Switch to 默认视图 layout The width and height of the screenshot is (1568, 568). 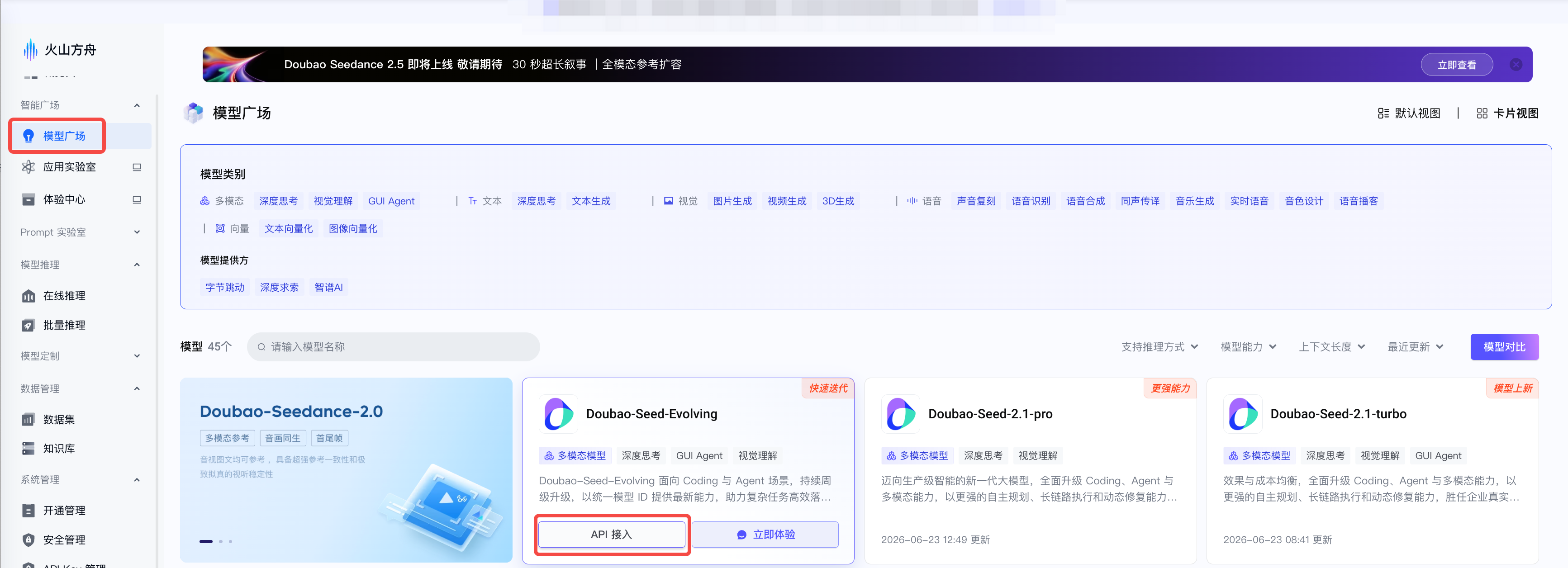tap(1409, 113)
